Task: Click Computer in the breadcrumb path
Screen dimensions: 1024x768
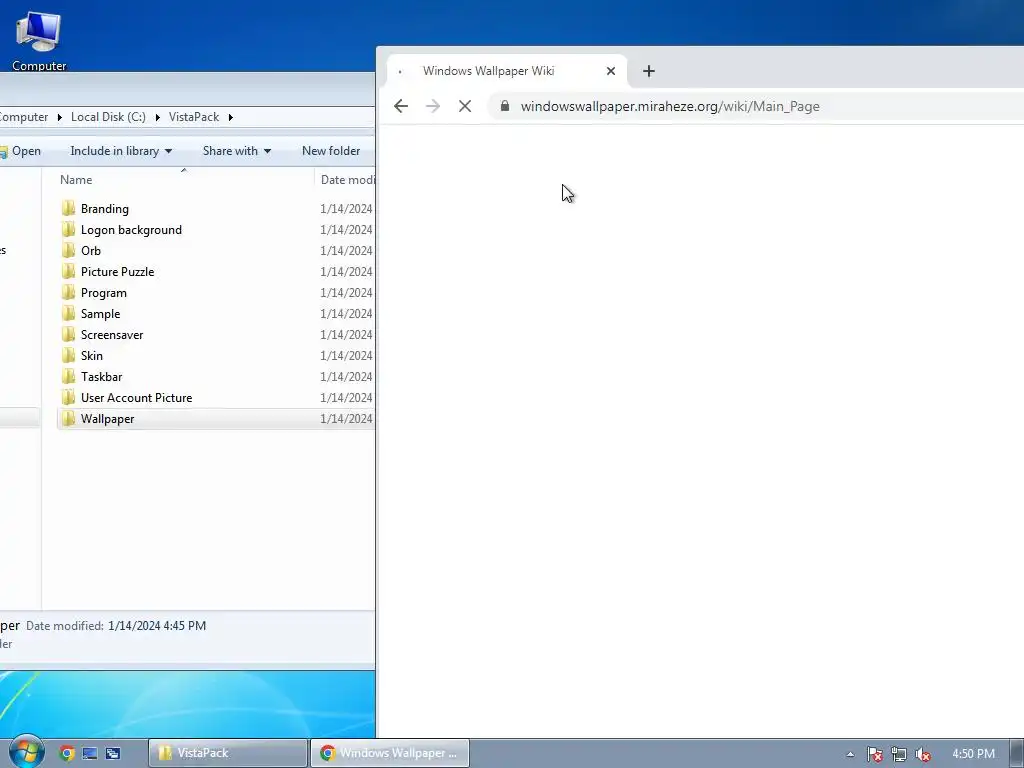Action: pos(24,117)
